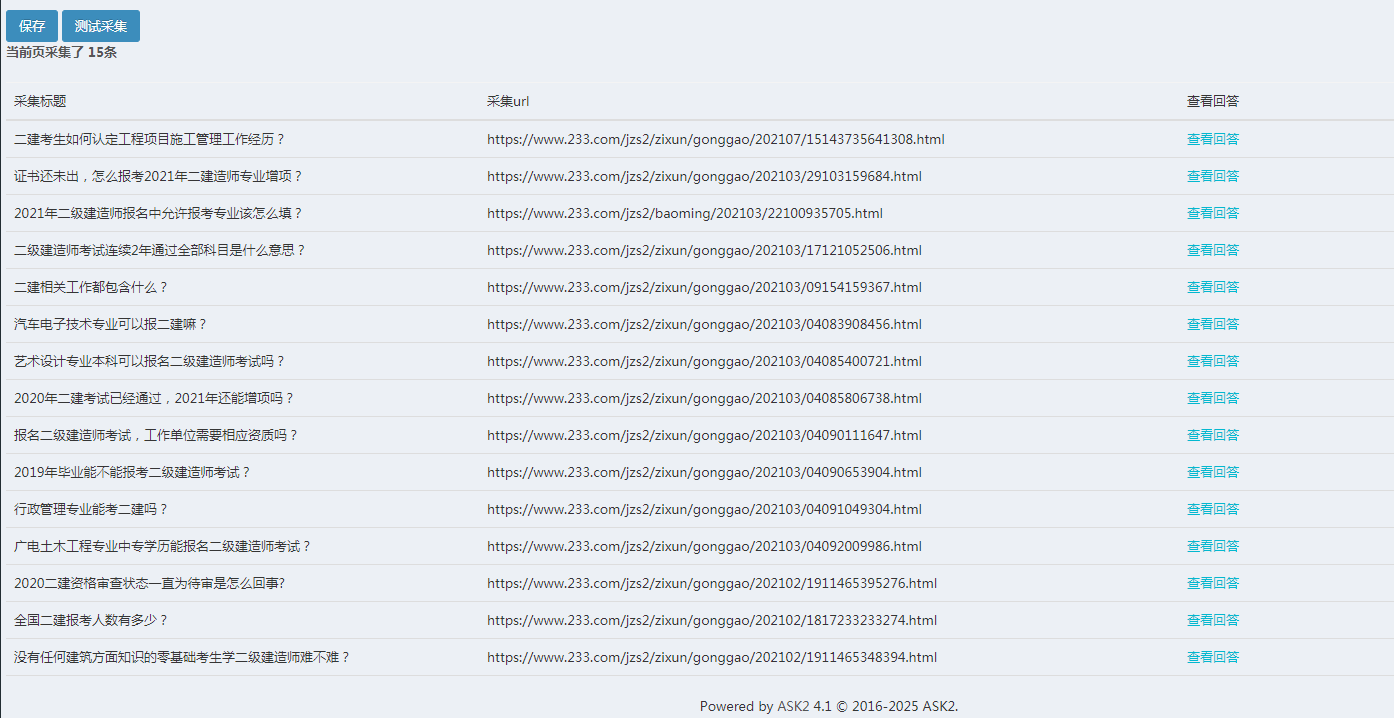Viewport: 1394px width, 718px height.
Task: Click the URL ending in 15143735641308.html
Action: [715, 139]
